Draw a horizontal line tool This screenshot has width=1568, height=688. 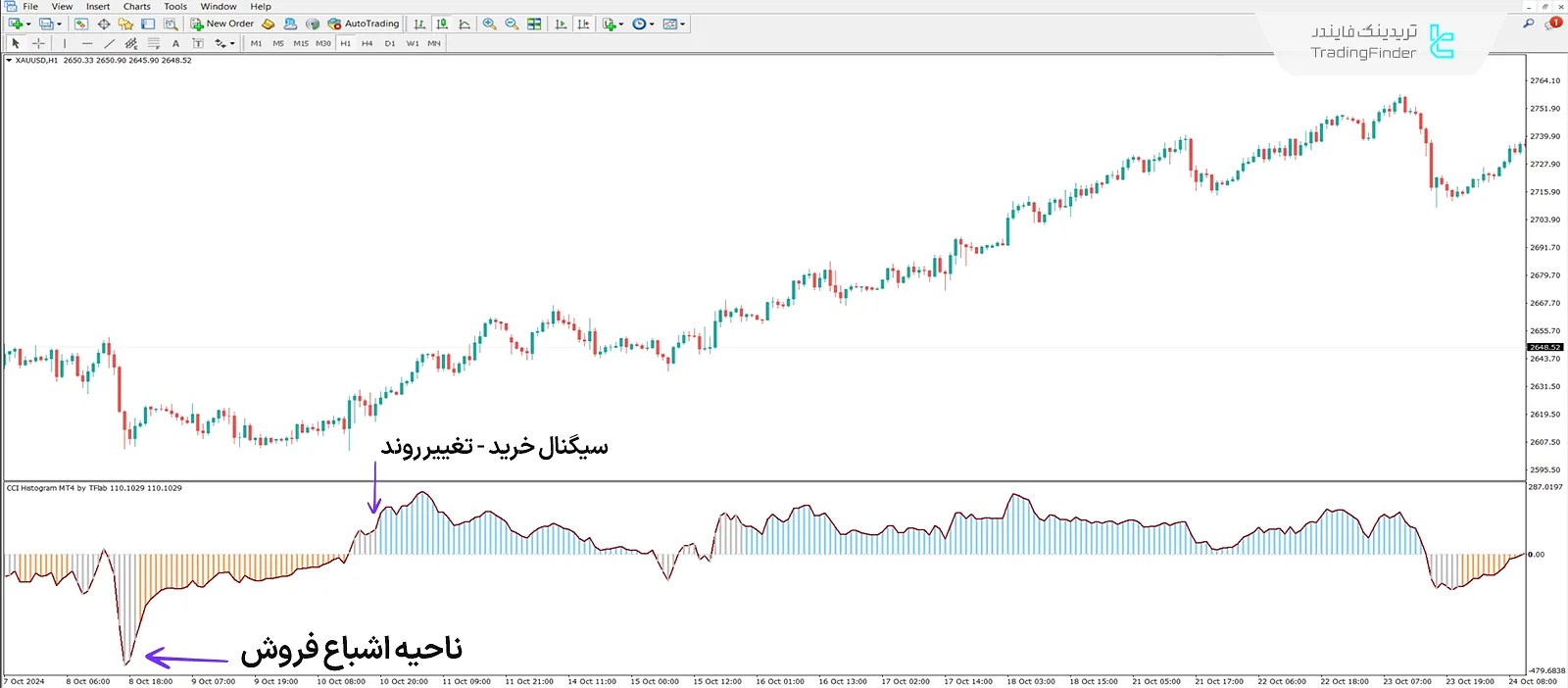point(87,43)
